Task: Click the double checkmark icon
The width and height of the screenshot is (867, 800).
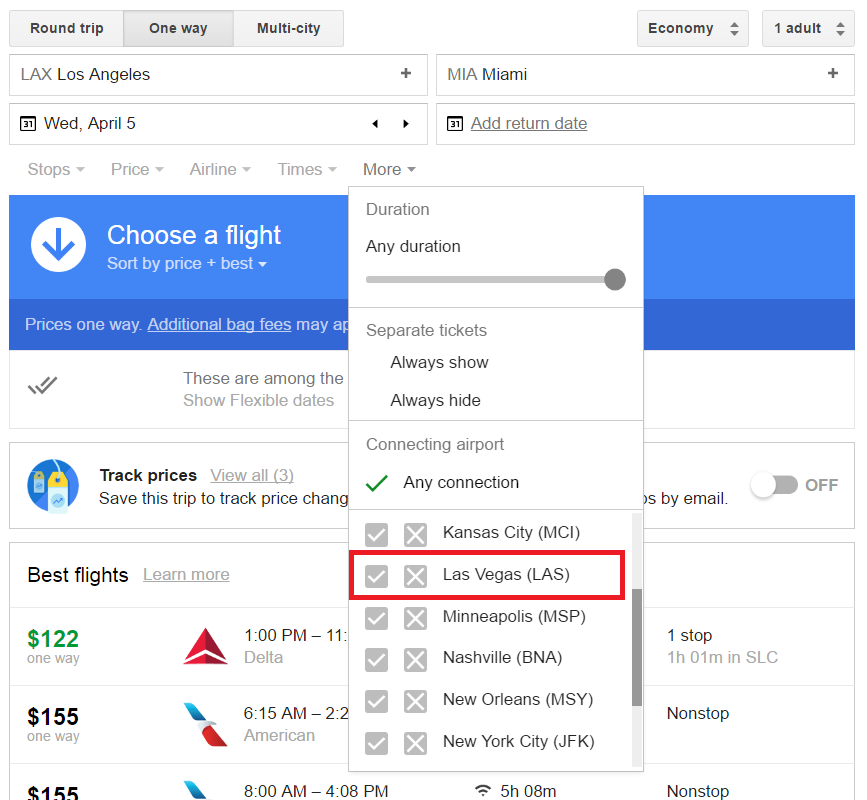Action: click(43, 385)
